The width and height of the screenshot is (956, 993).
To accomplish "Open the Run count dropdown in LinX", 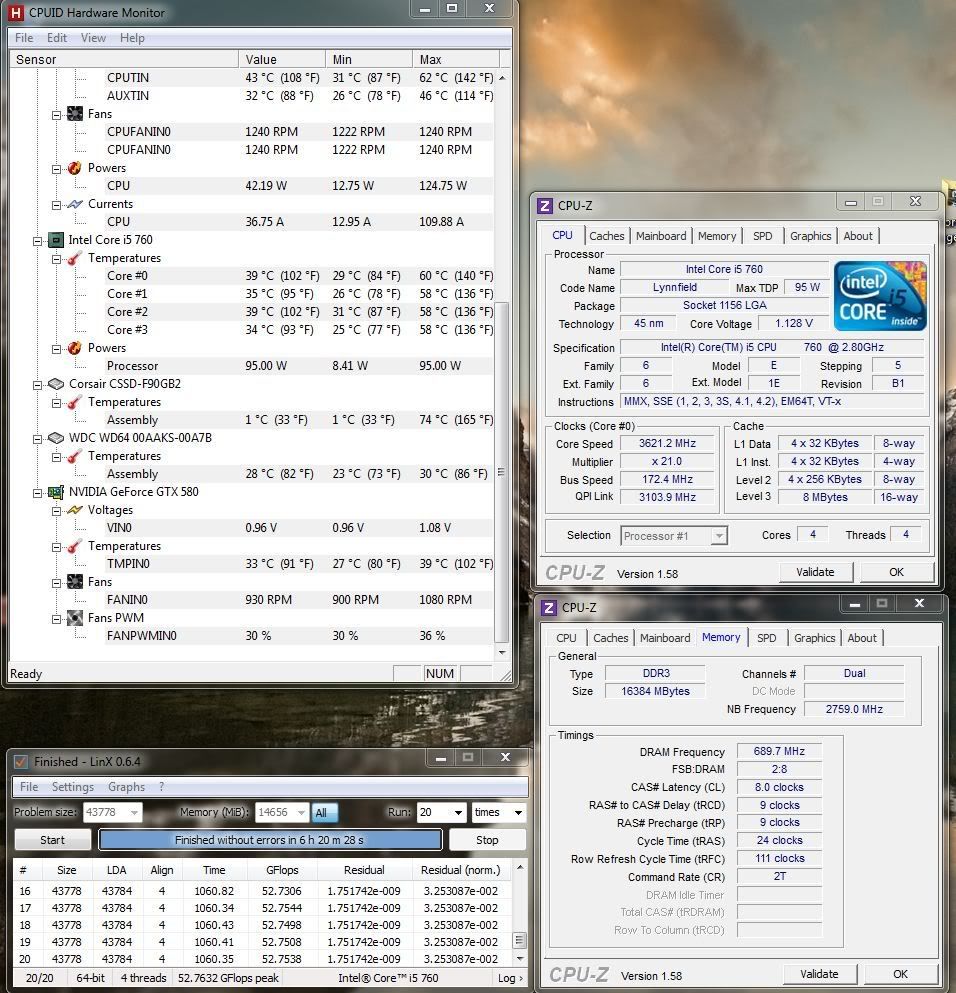I will (458, 813).
